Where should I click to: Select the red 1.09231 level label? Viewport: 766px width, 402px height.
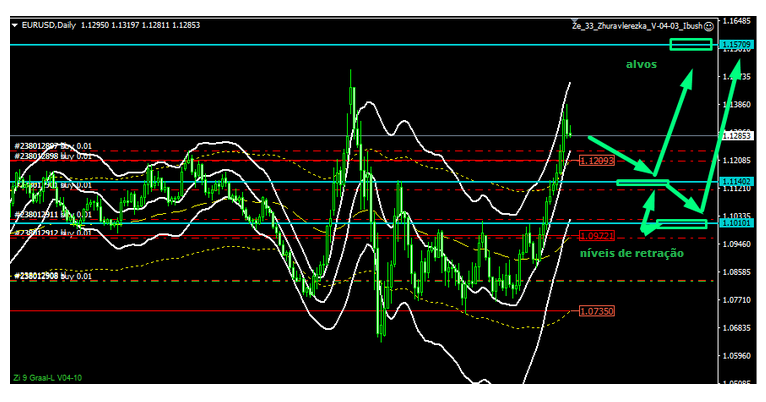tap(596, 235)
